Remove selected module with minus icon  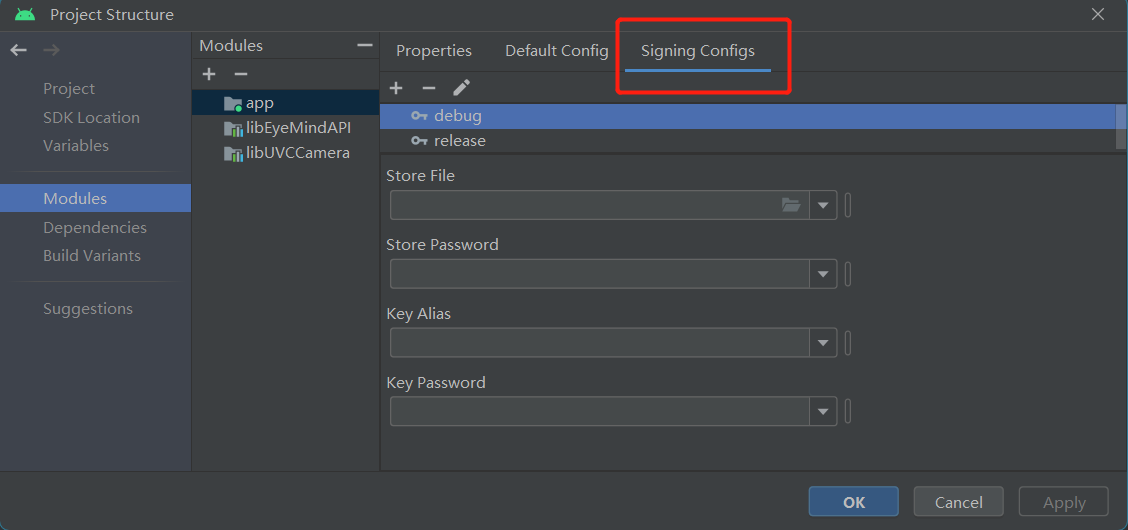tap(240, 75)
